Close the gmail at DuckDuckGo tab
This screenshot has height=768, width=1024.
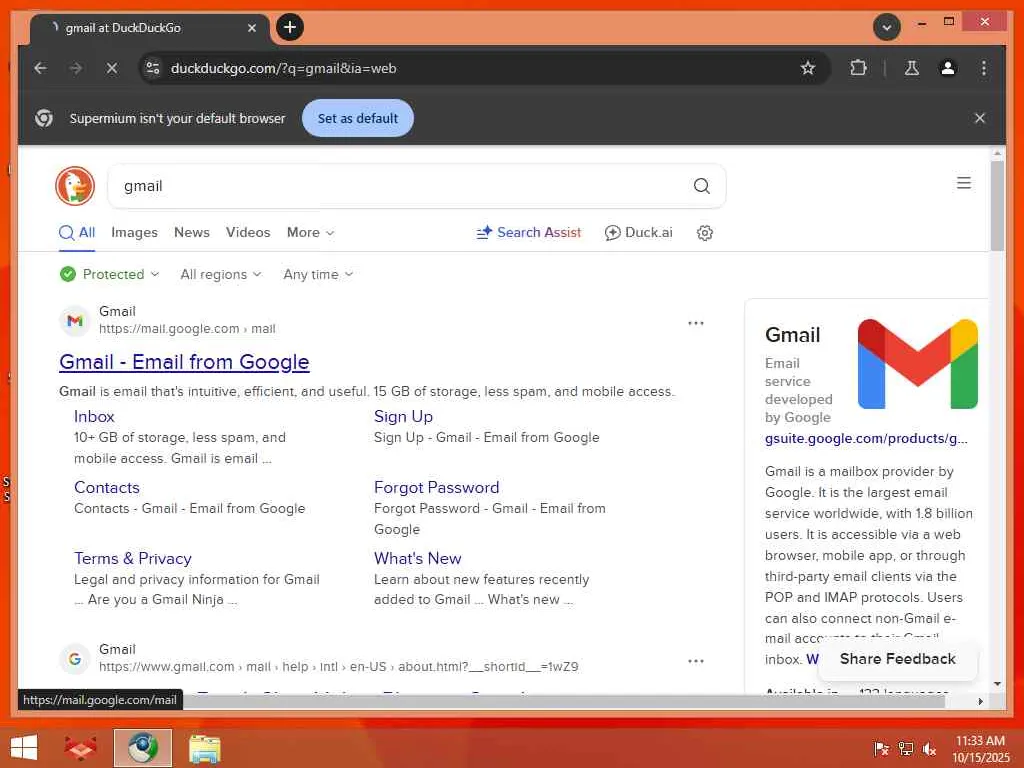click(x=251, y=27)
